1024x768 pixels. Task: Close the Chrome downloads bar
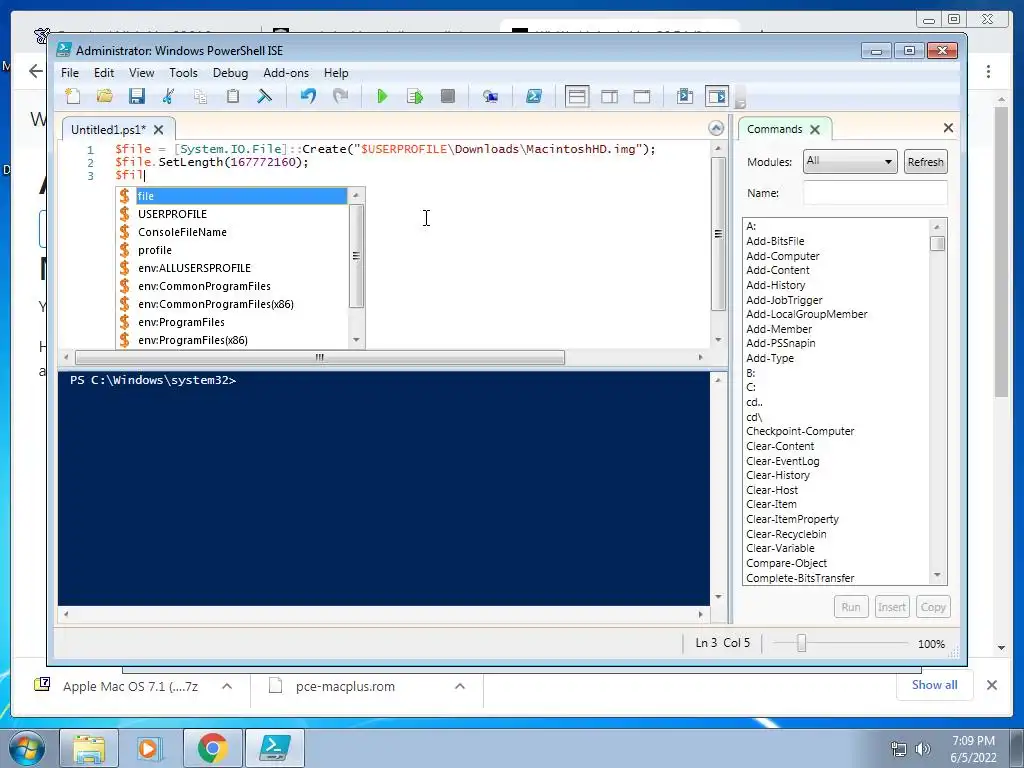tap(991, 685)
